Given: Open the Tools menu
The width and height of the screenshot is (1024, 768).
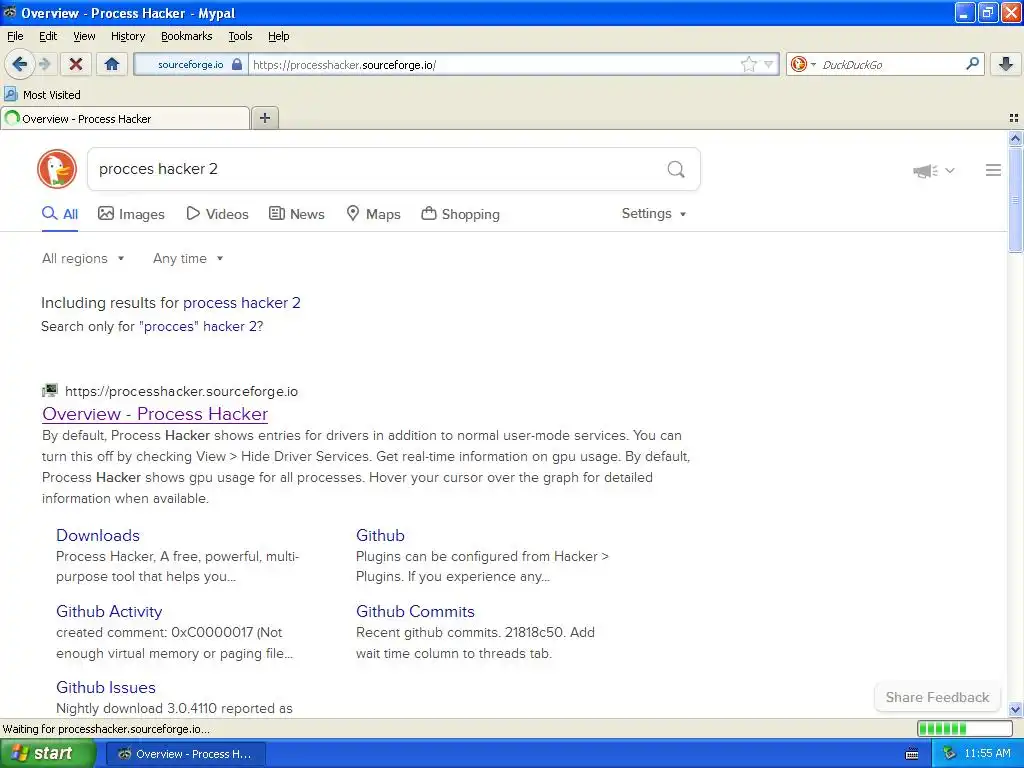Looking at the screenshot, I should (x=240, y=36).
